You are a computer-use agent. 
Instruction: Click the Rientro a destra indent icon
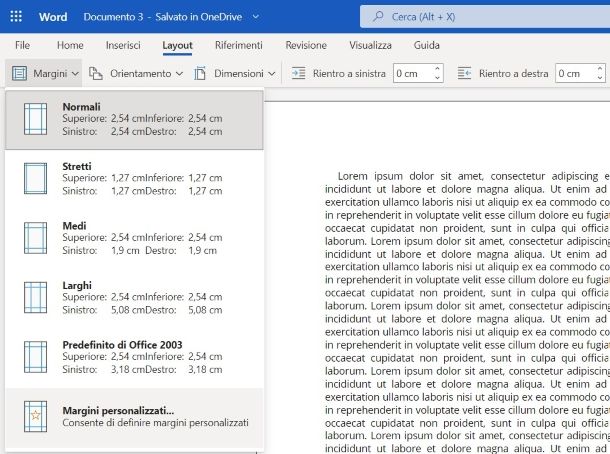(464, 73)
